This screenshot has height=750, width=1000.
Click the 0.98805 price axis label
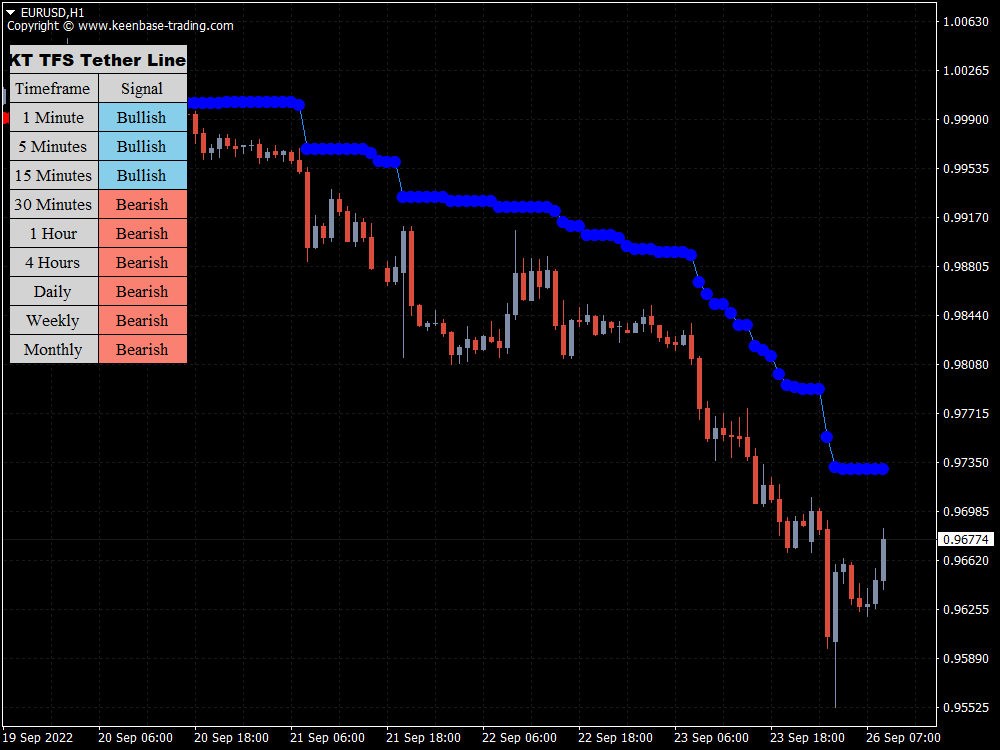click(x=966, y=267)
